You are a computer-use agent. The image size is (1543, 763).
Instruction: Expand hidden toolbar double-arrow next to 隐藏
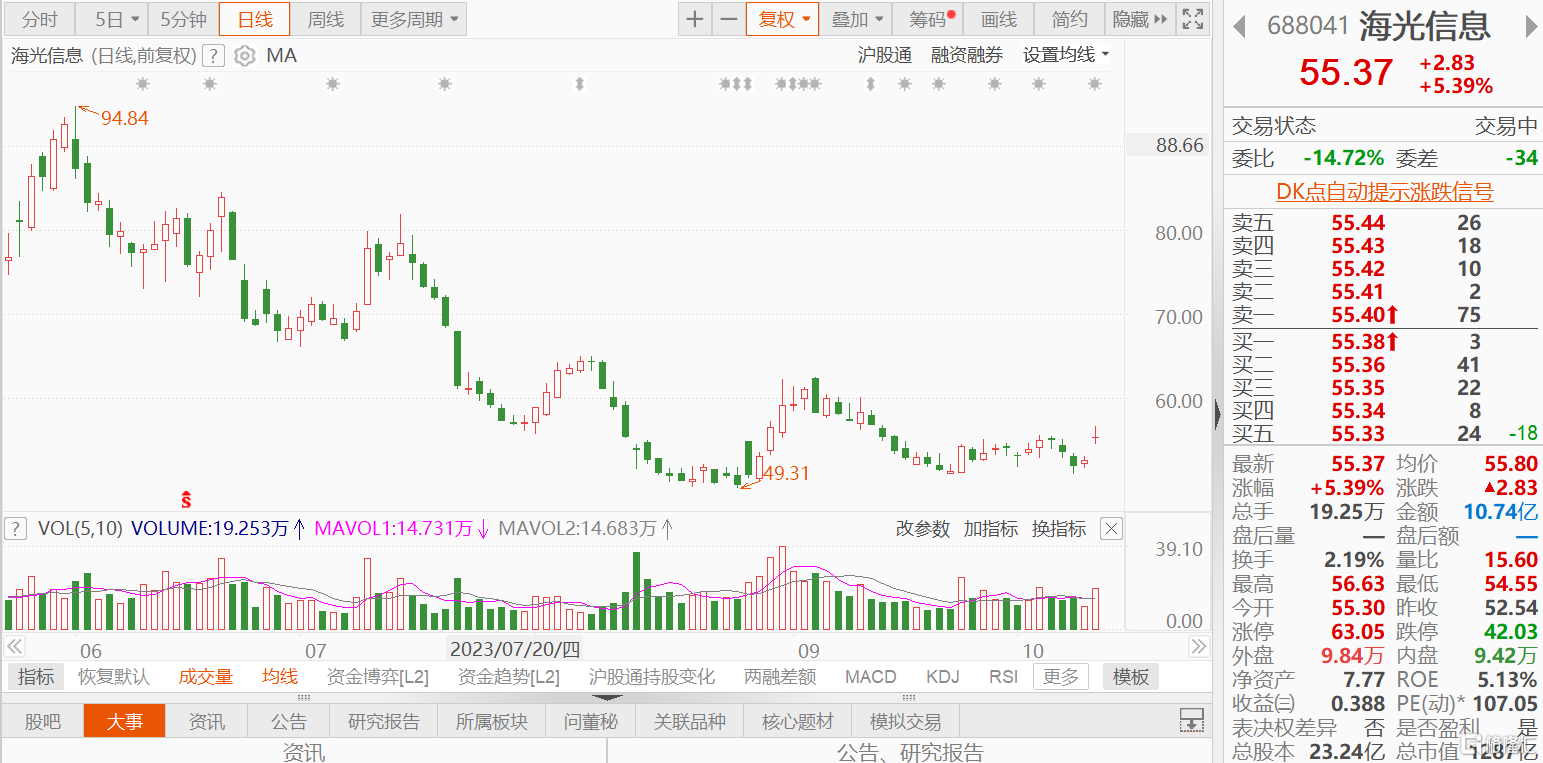(1161, 19)
